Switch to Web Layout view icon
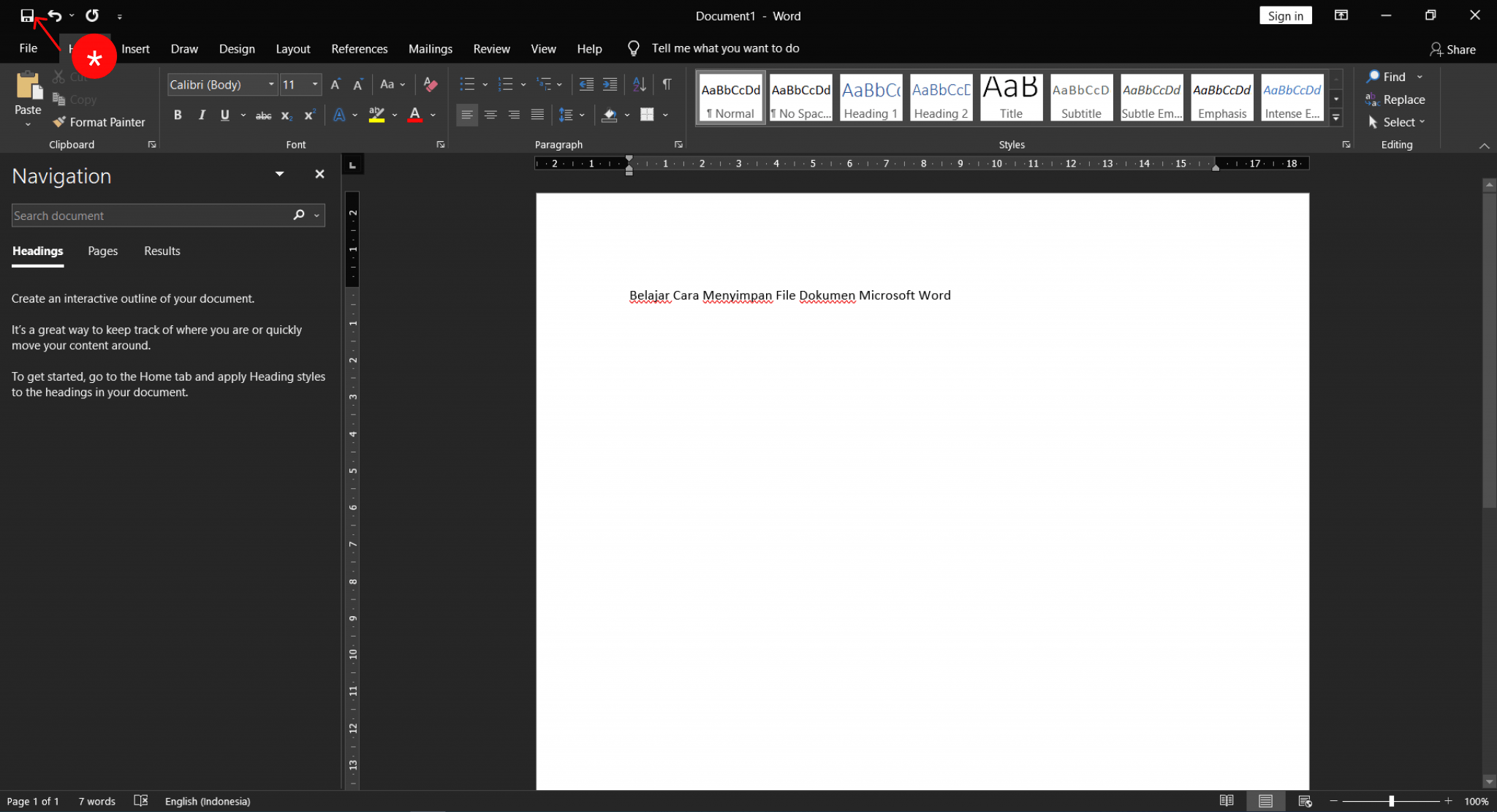The height and width of the screenshot is (812, 1497). 1305,801
